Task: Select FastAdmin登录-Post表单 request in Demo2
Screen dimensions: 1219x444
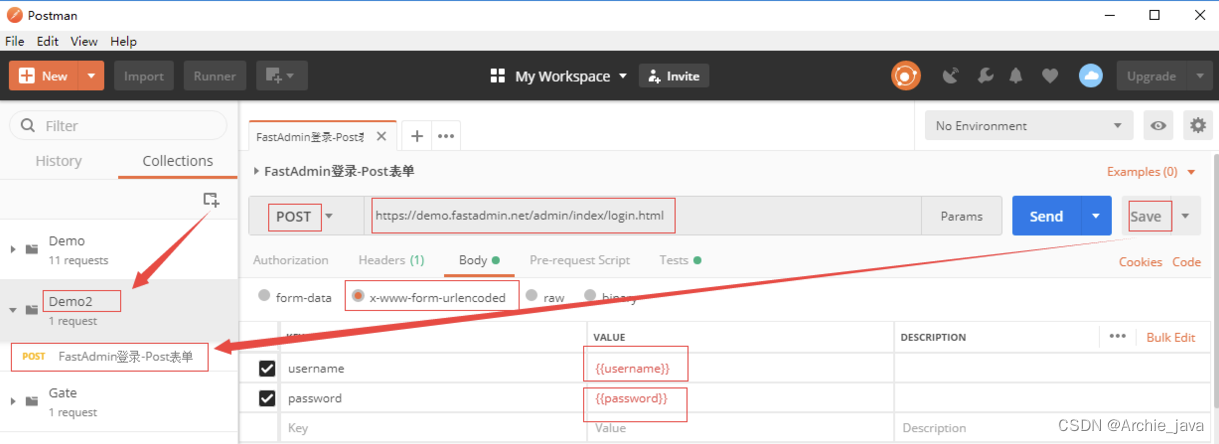Action: (x=119, y=356)
